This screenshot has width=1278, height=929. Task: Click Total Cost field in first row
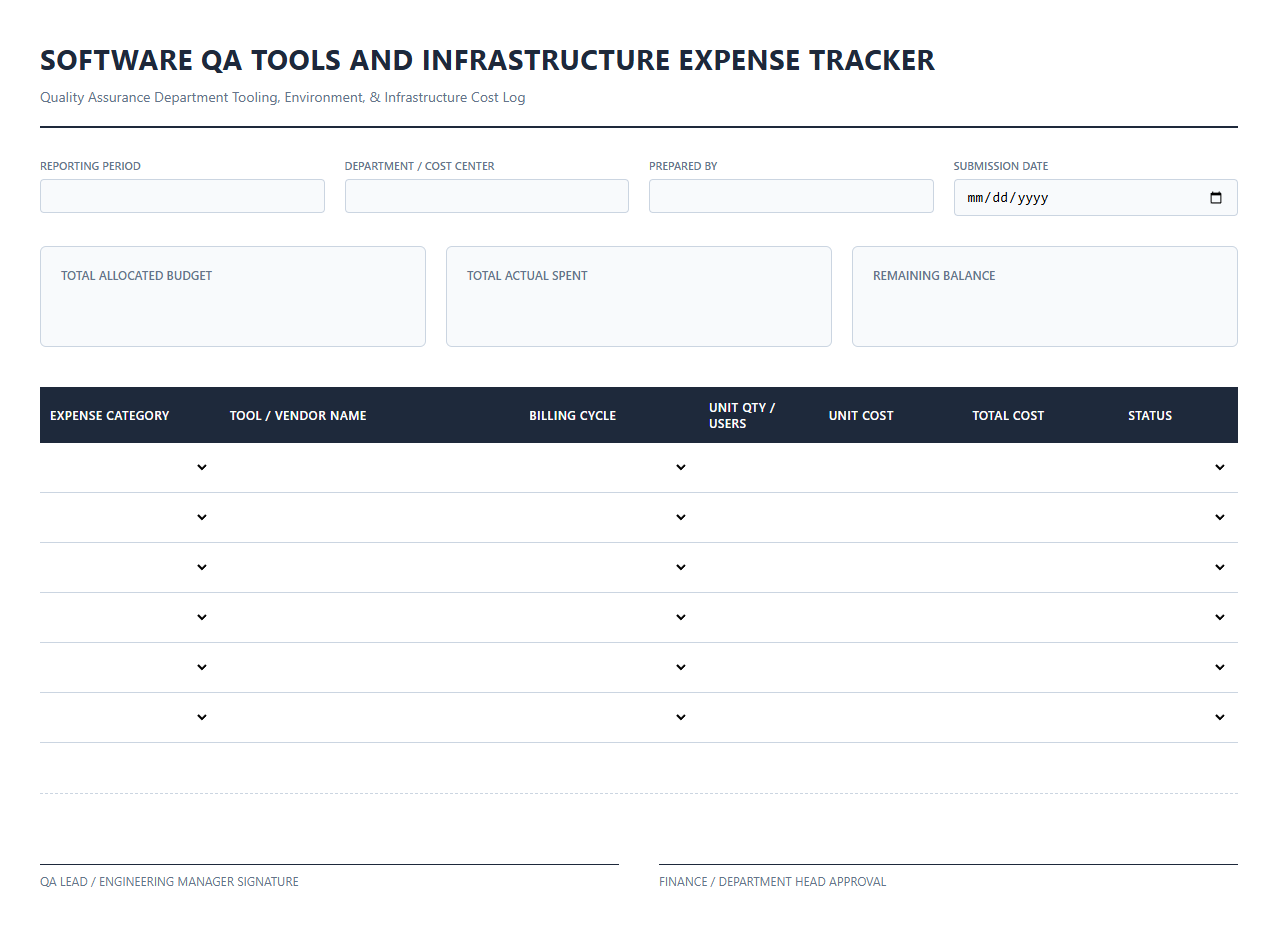(x=1040, y=467)
